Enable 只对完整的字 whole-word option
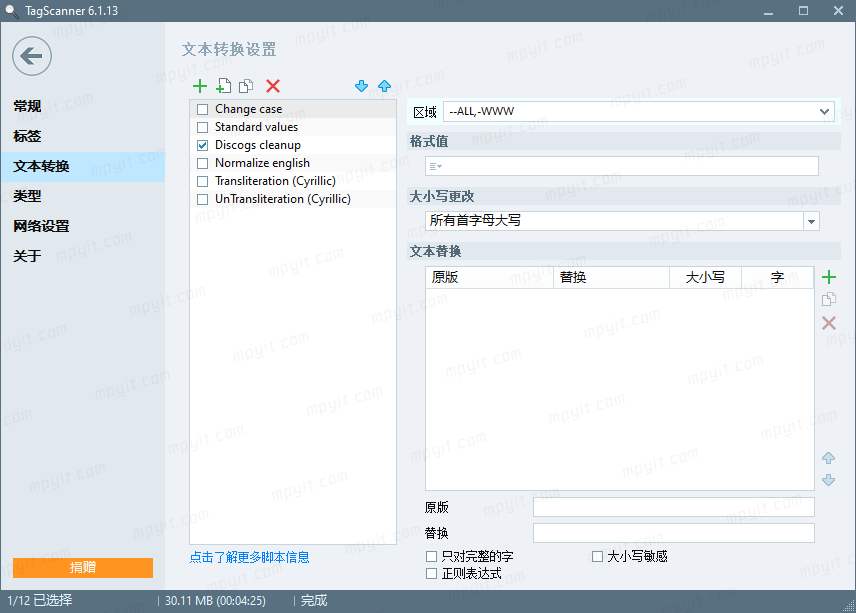The width and height of the screenshot is (856, 613). (x=431, y=556)
